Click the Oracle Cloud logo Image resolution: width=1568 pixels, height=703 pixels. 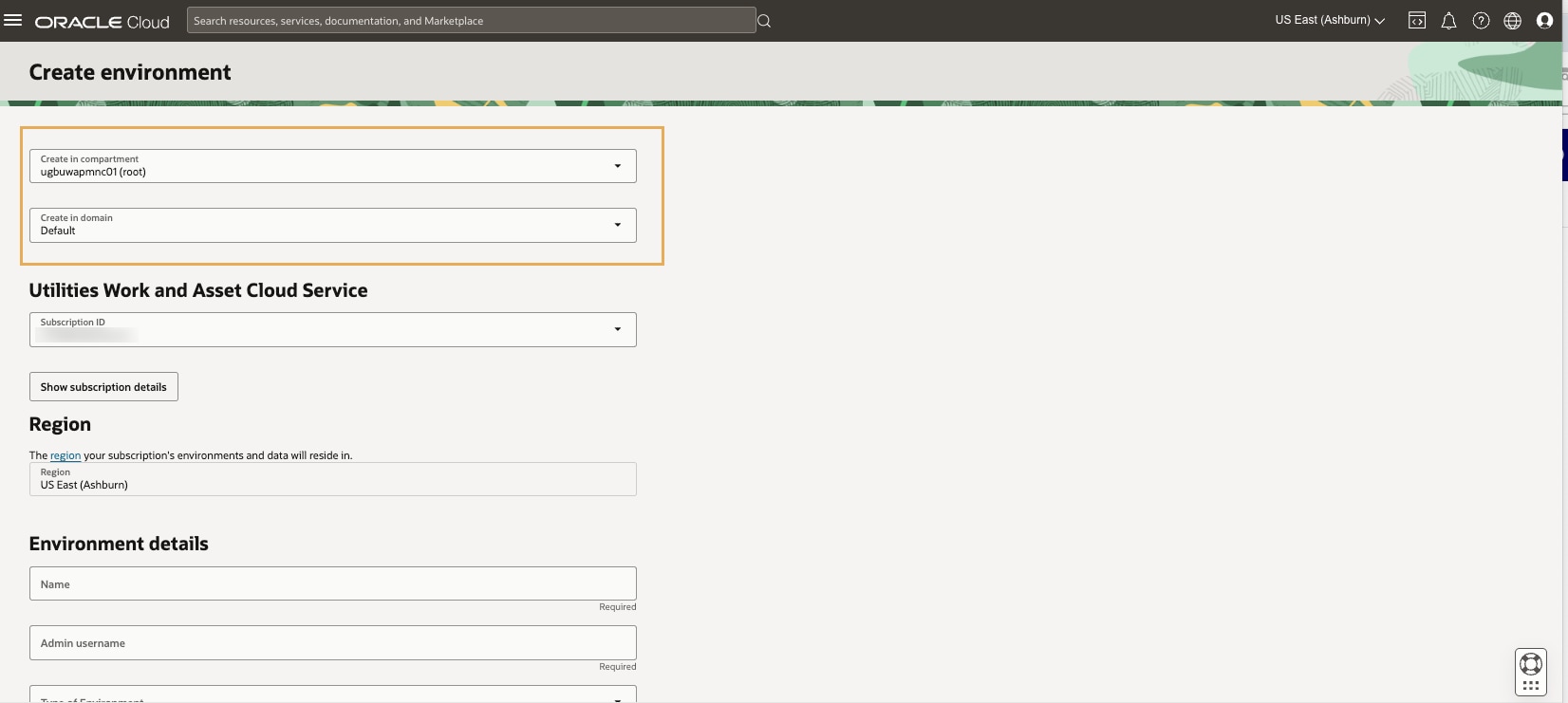pyautogui.click(x=103, y=21)
